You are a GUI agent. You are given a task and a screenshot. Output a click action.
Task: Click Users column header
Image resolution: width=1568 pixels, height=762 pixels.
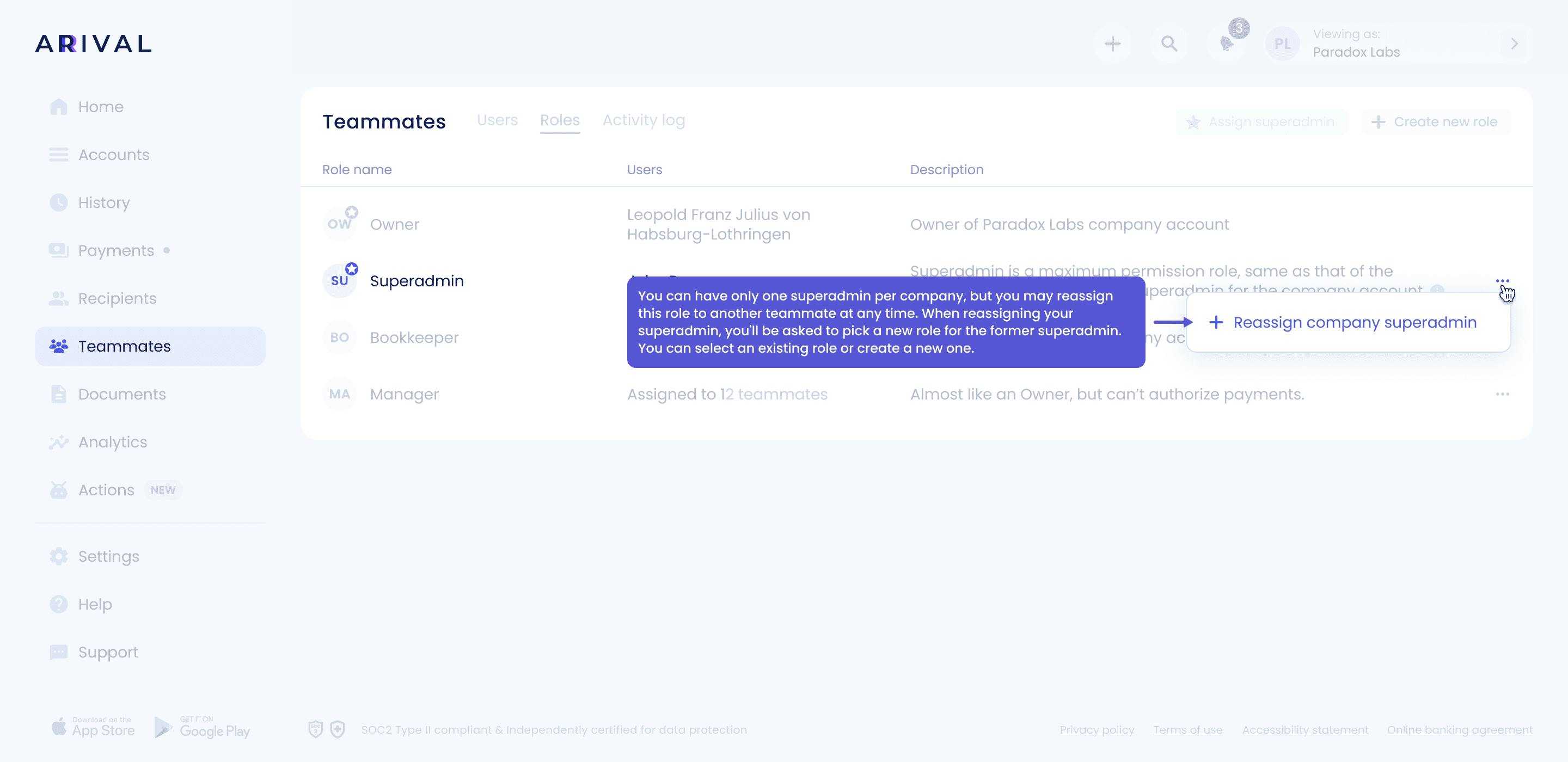coord(645,170)
